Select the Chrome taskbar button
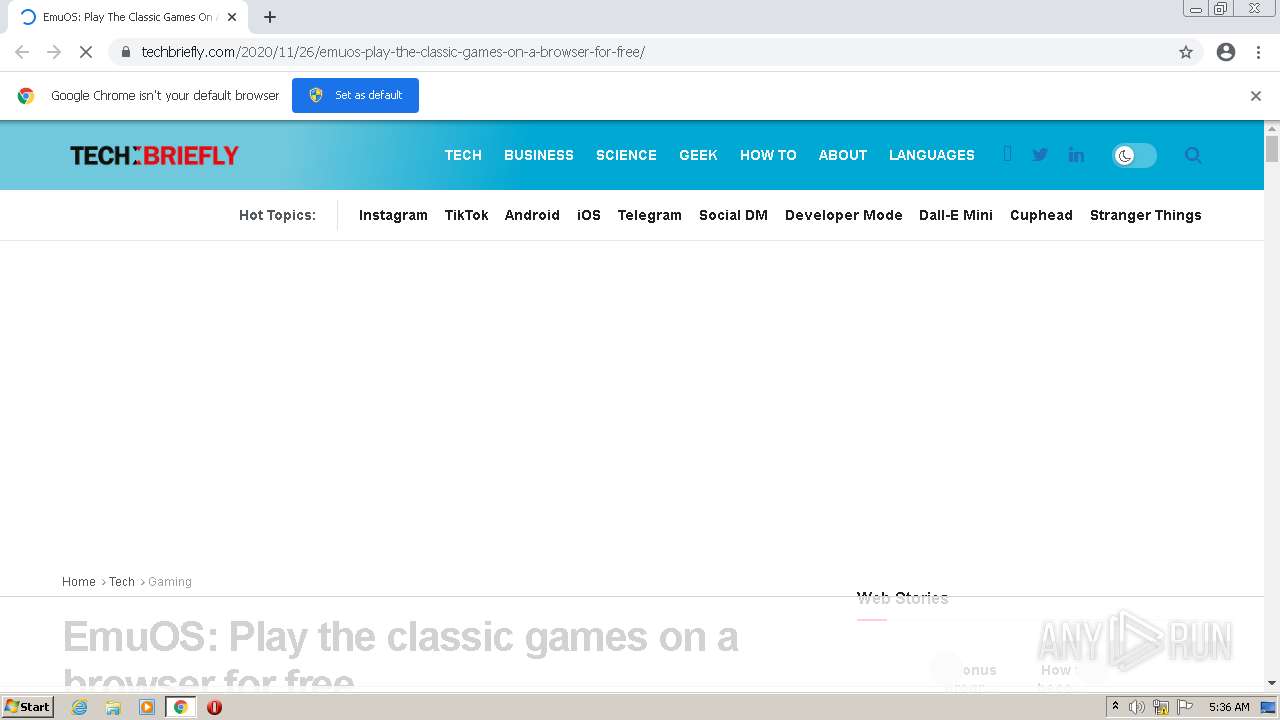Viewport: 1280px width, 720px height. (x=180, y=707)
